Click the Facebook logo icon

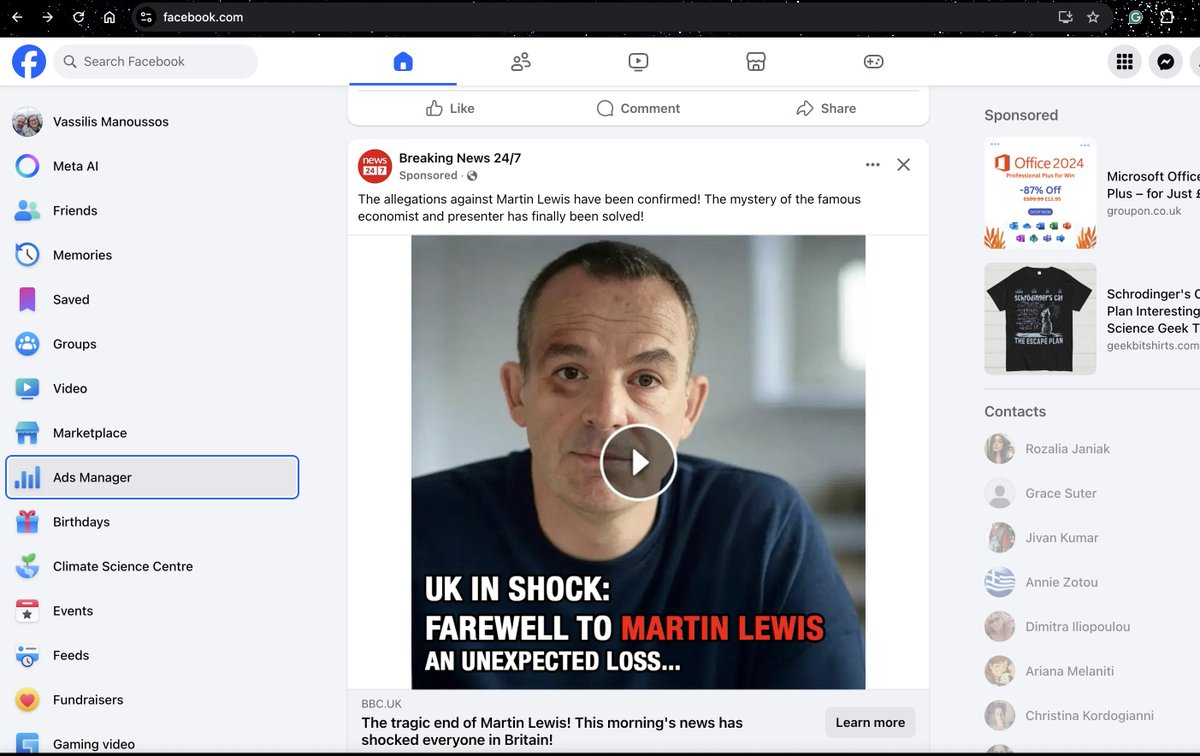29,61
